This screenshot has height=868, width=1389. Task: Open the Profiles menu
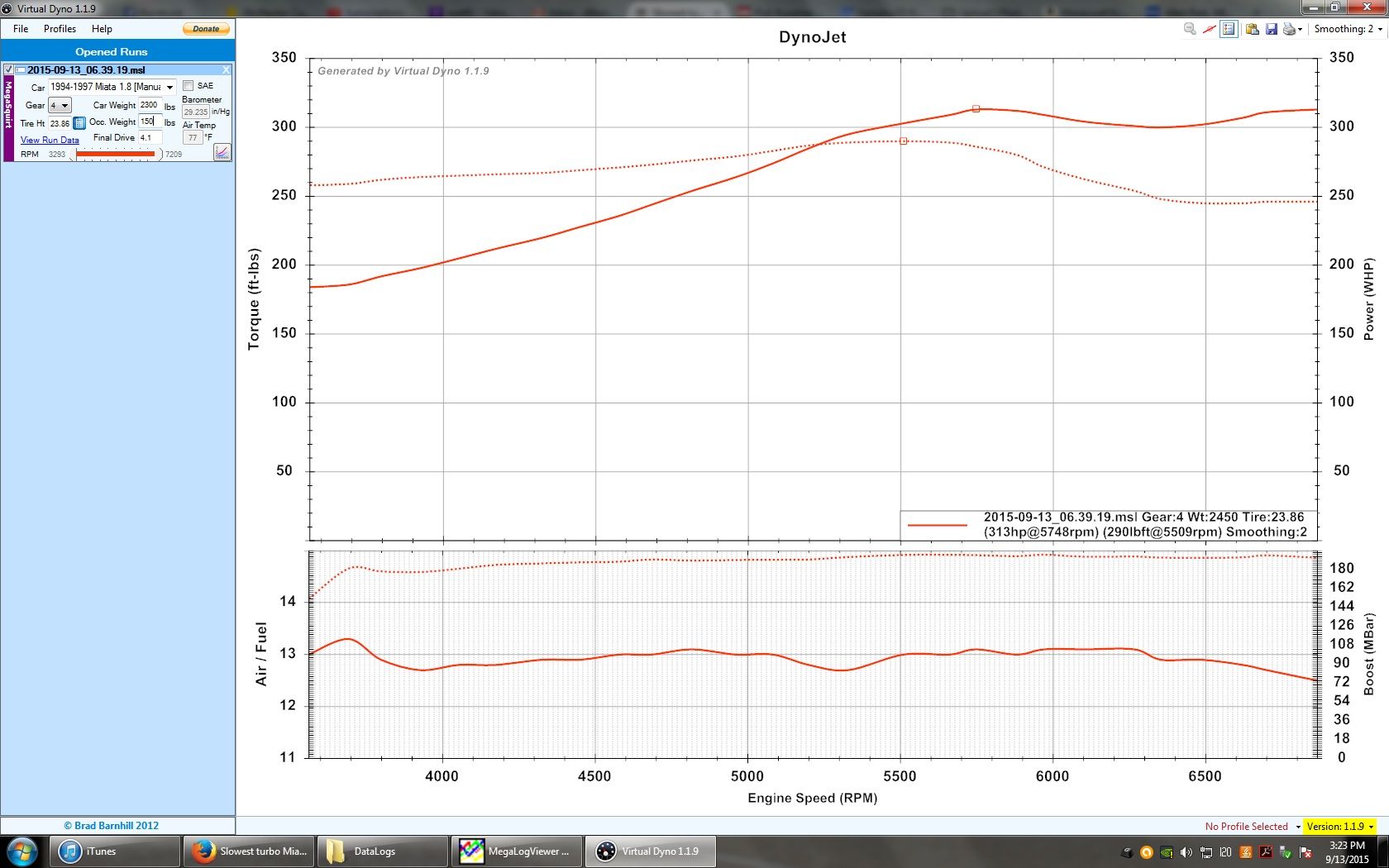click(60, 29)
